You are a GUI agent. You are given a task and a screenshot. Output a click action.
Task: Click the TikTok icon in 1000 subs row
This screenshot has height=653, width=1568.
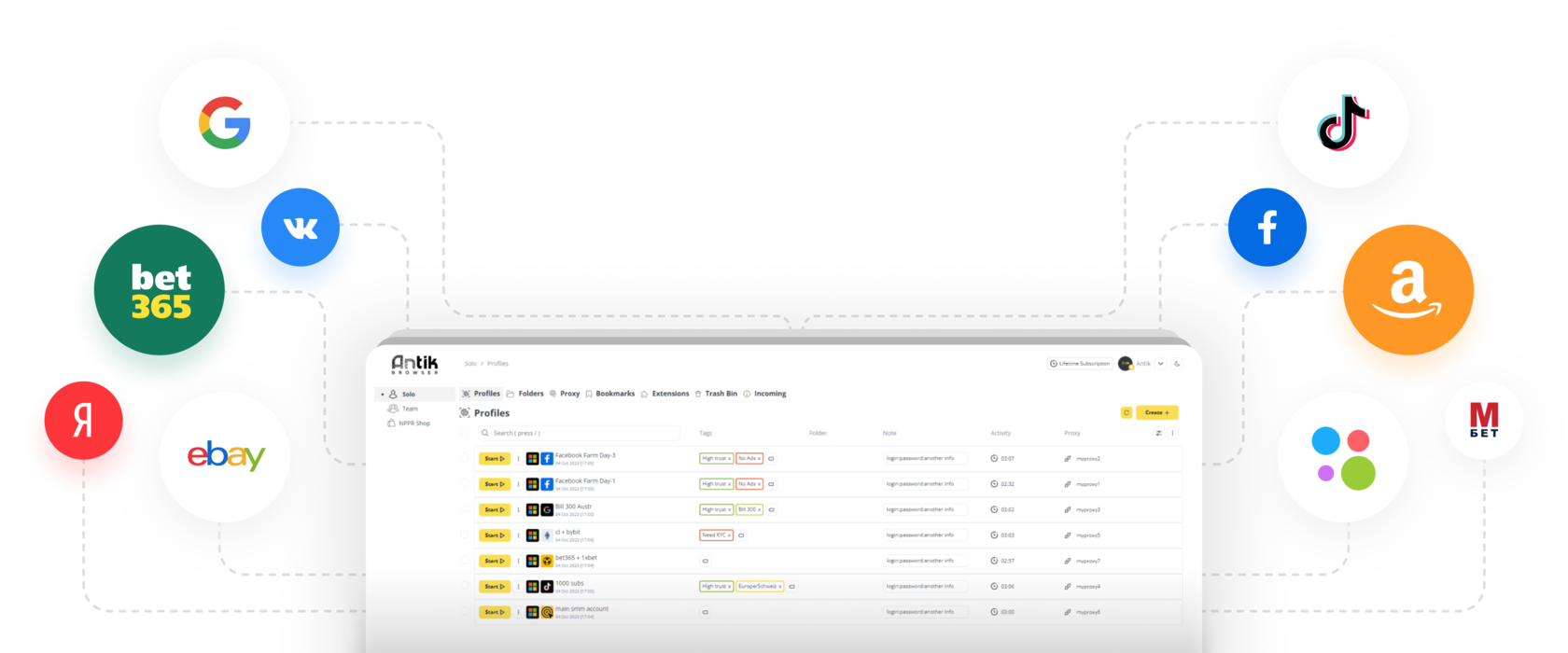[x=547, y=587]
